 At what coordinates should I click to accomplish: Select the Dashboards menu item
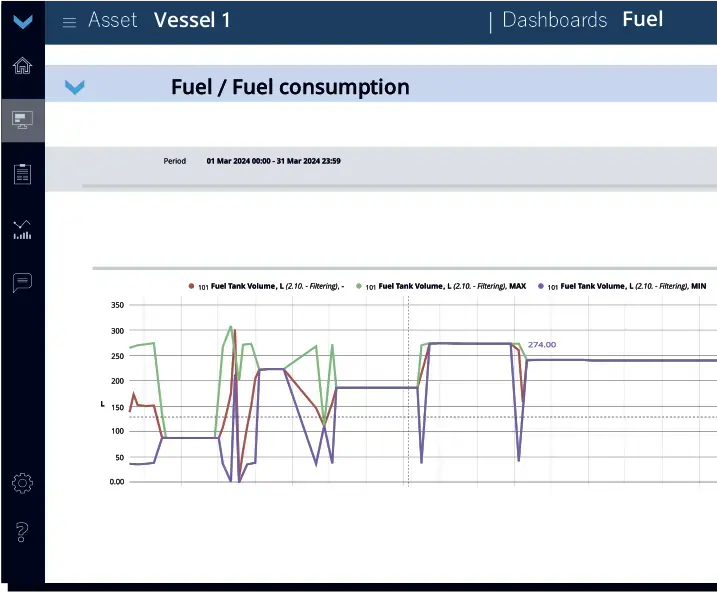[x=554, y=20]
